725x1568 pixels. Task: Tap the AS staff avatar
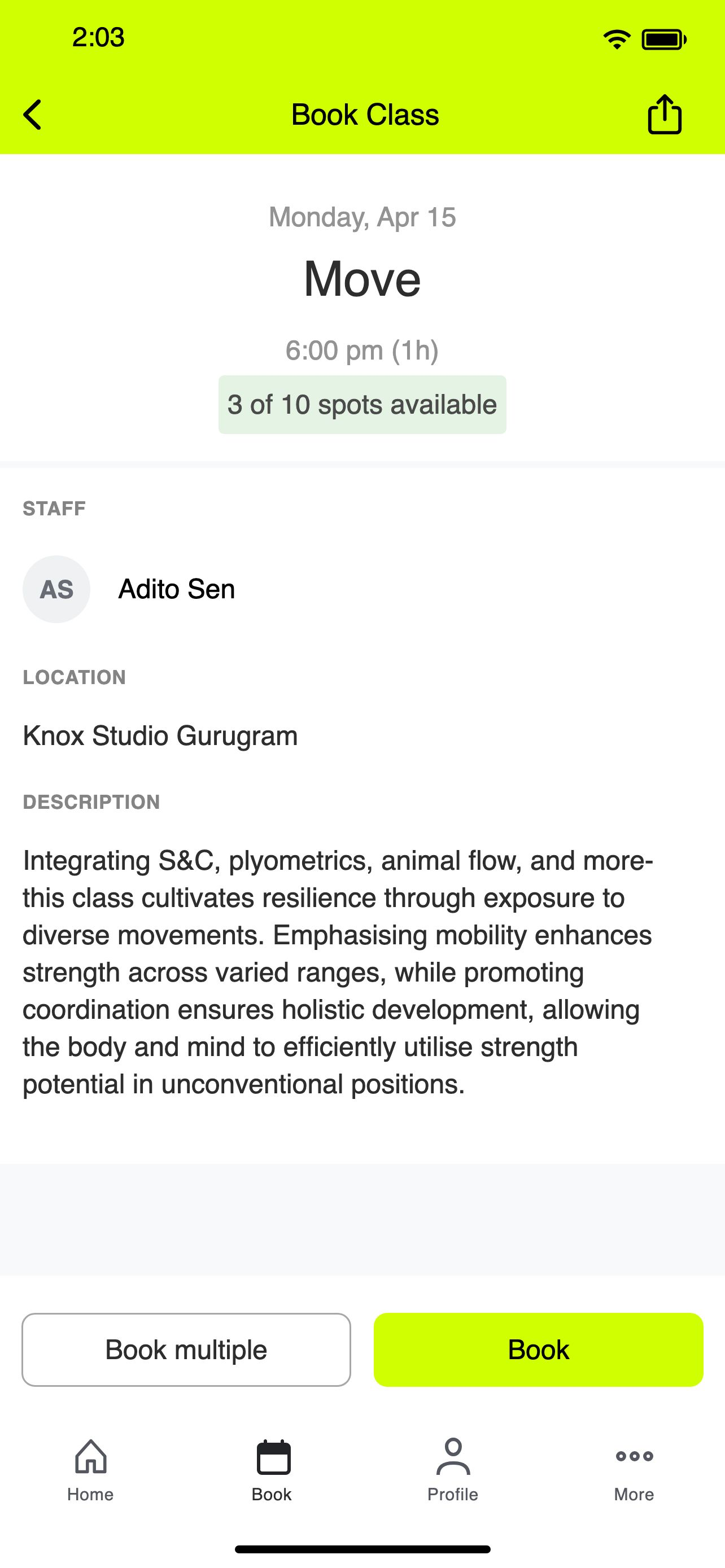tap(56, 589)
